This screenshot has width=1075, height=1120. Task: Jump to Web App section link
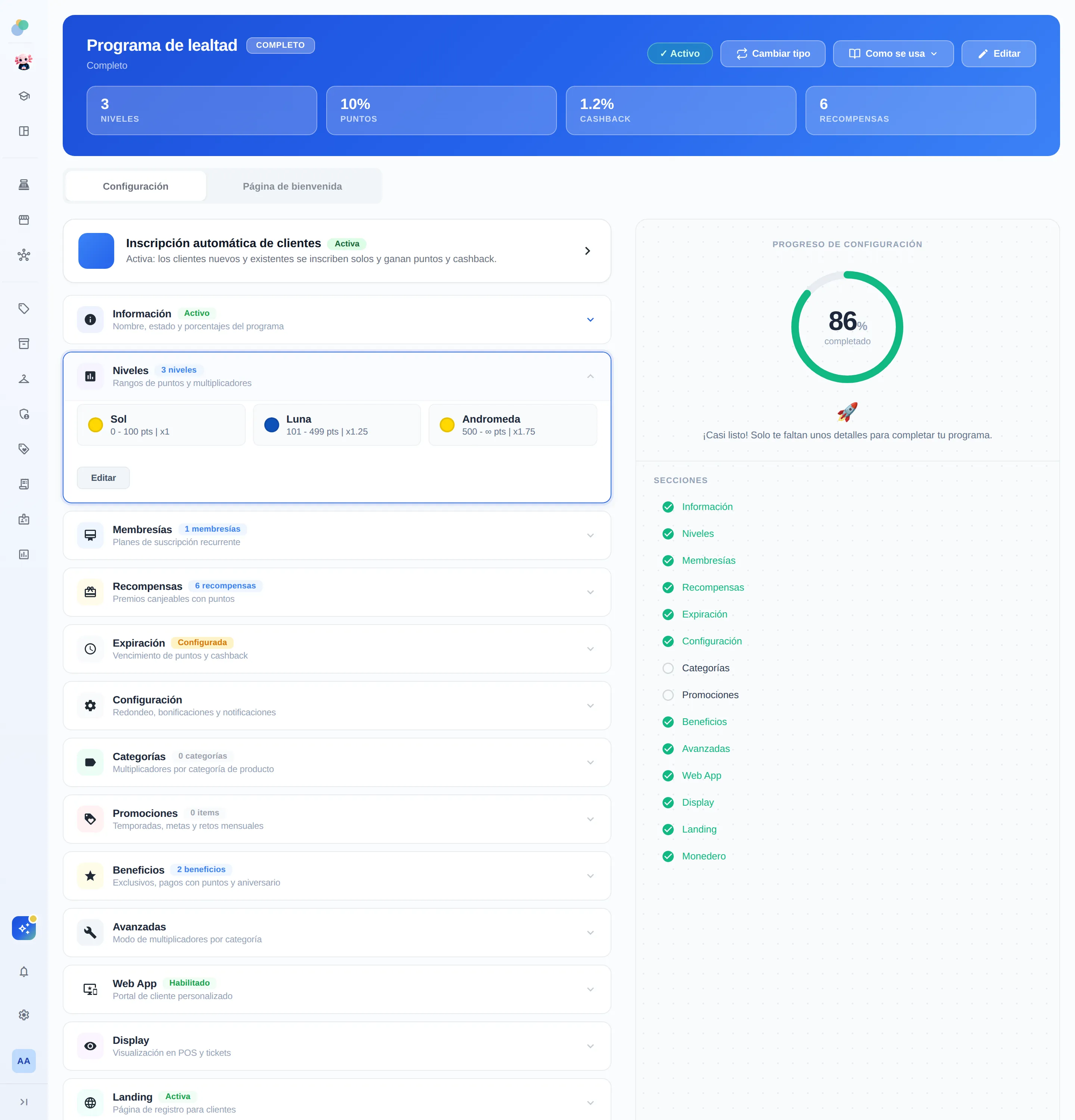(x=701, y=775)
